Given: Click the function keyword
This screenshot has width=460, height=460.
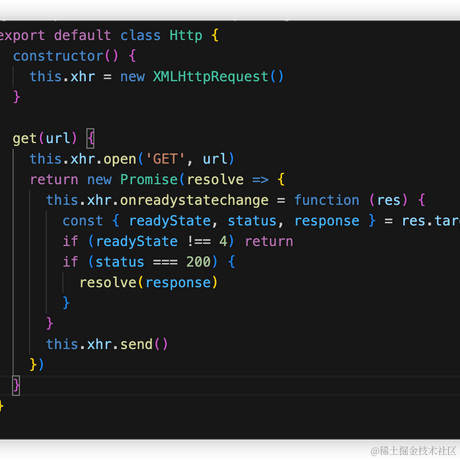Looking at the screenshot, I should tap(327, 200).
